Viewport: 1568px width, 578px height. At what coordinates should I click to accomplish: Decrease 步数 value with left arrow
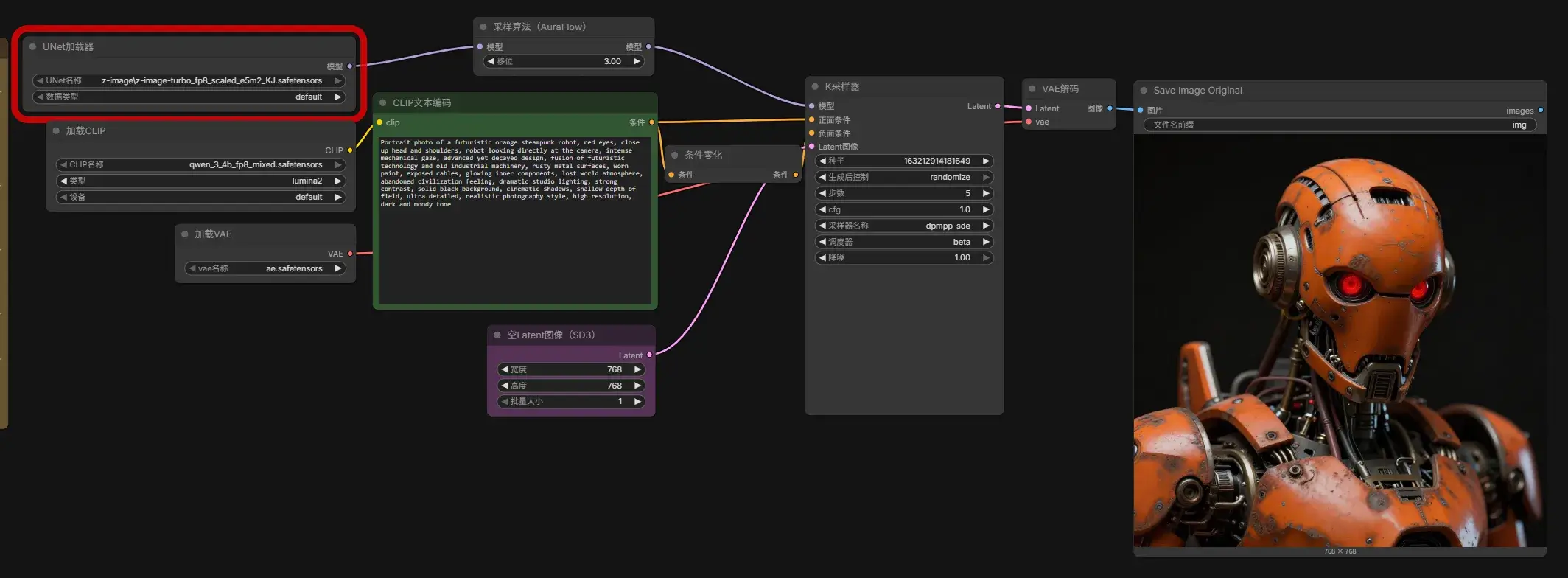point(822,193)
